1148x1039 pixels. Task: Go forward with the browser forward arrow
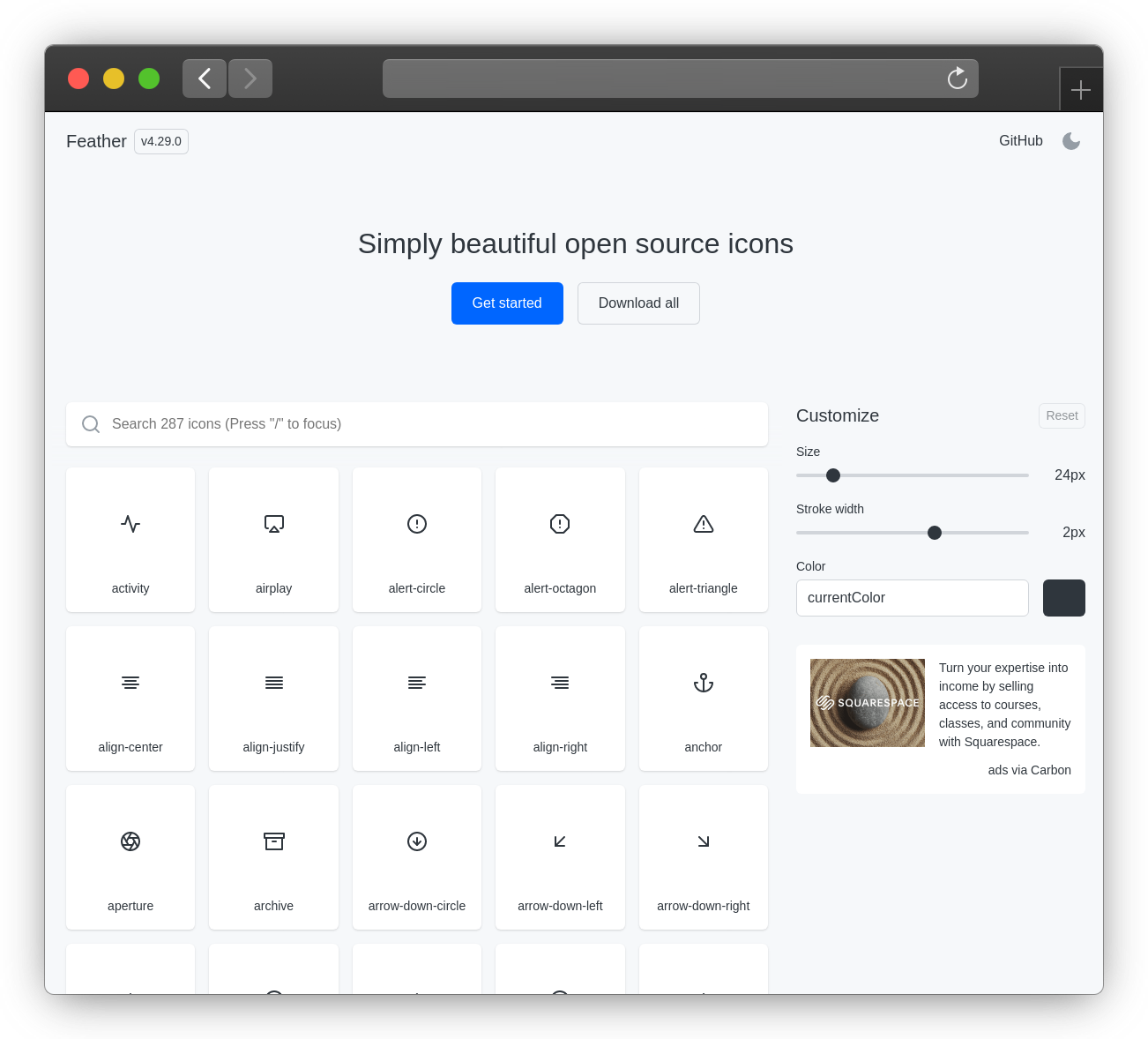250,78
